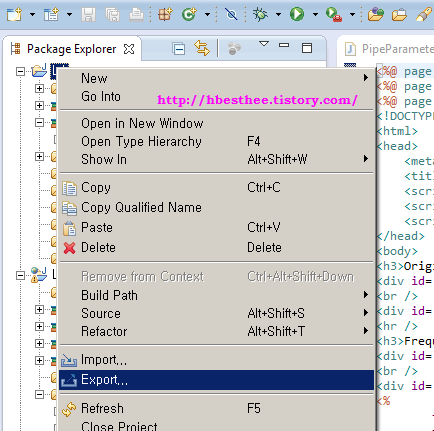
Task: Toggle the Link with Editor icon
Action: click(x=202, y=48)
